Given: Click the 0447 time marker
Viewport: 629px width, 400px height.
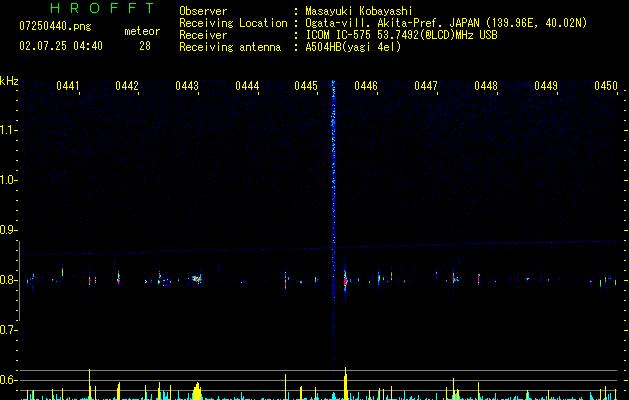Looking at the screenshot, I should (x=426, y=86).
